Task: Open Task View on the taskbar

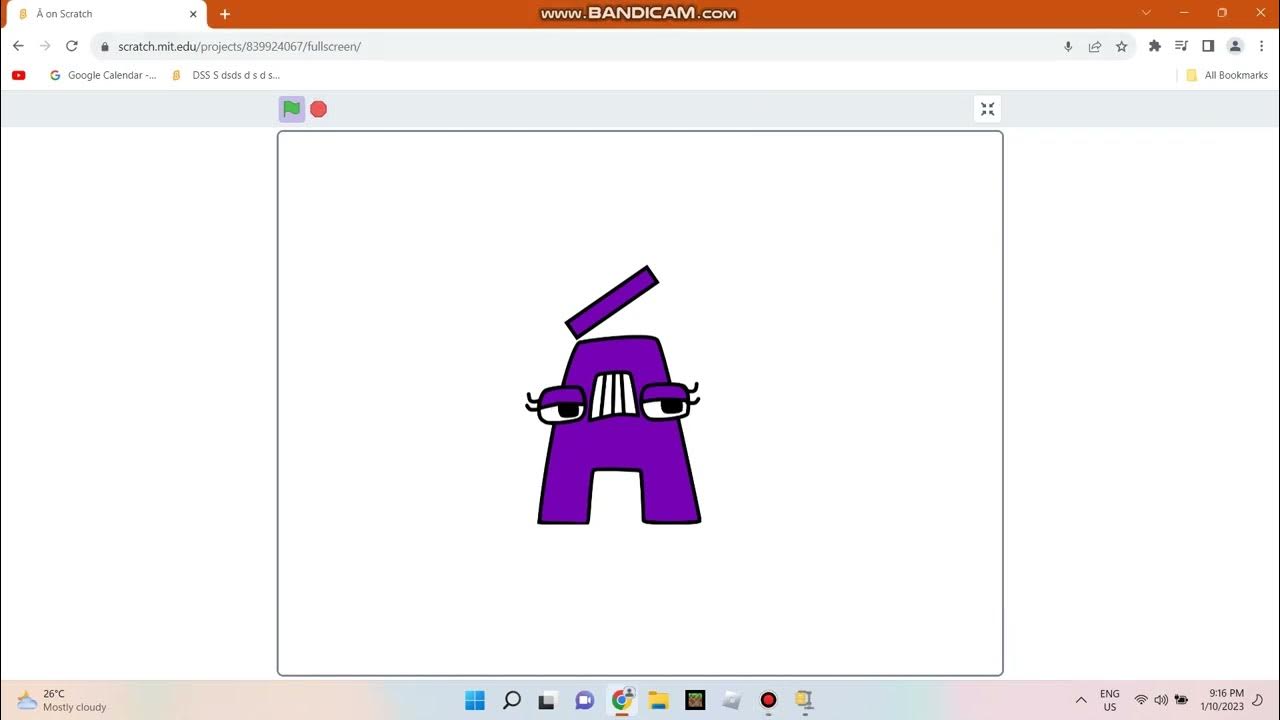Action: (x=548, y=700)
